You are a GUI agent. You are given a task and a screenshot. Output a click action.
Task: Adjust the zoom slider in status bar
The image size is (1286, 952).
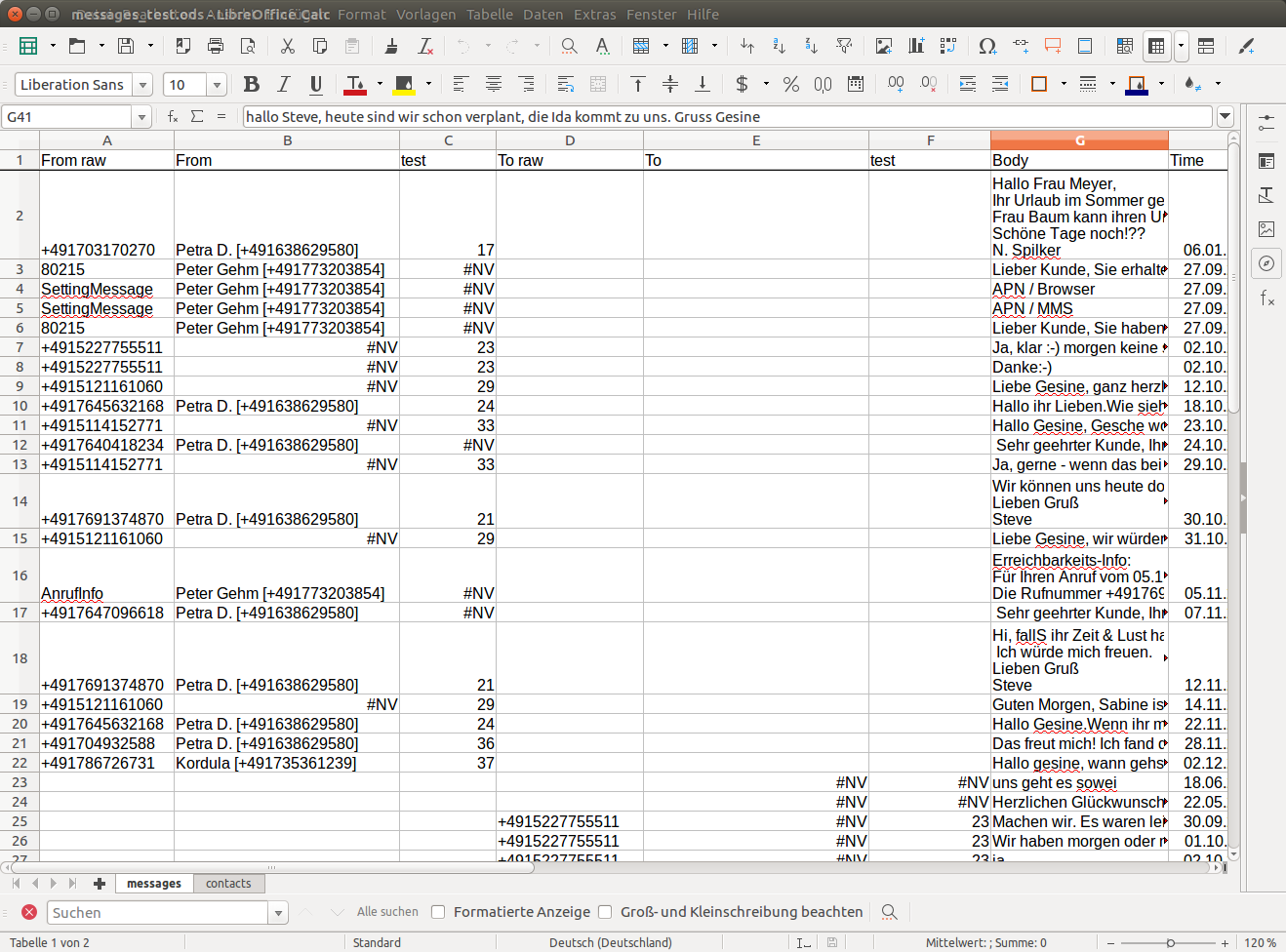click(x=1170, y=943)
